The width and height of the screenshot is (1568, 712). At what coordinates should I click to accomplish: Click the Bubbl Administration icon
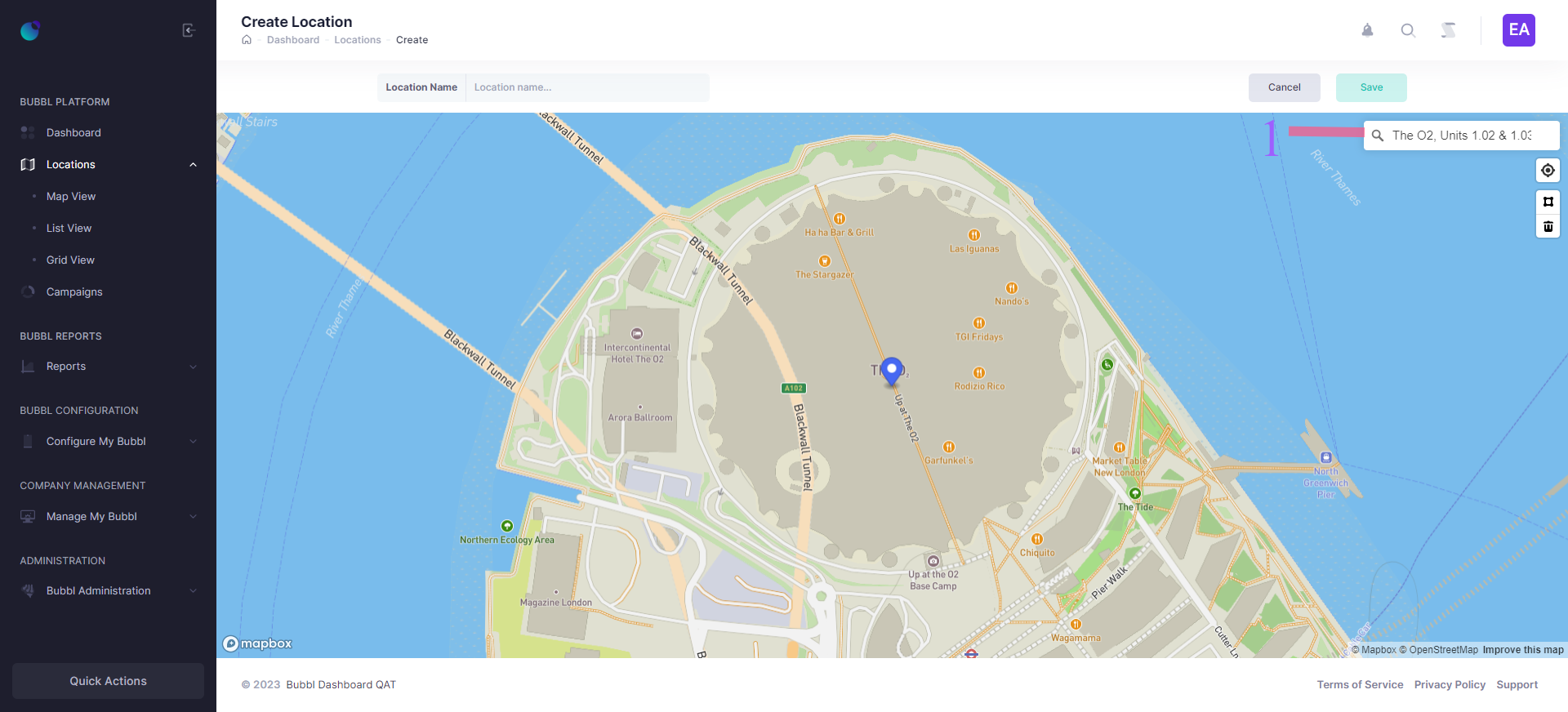point(28,591)
